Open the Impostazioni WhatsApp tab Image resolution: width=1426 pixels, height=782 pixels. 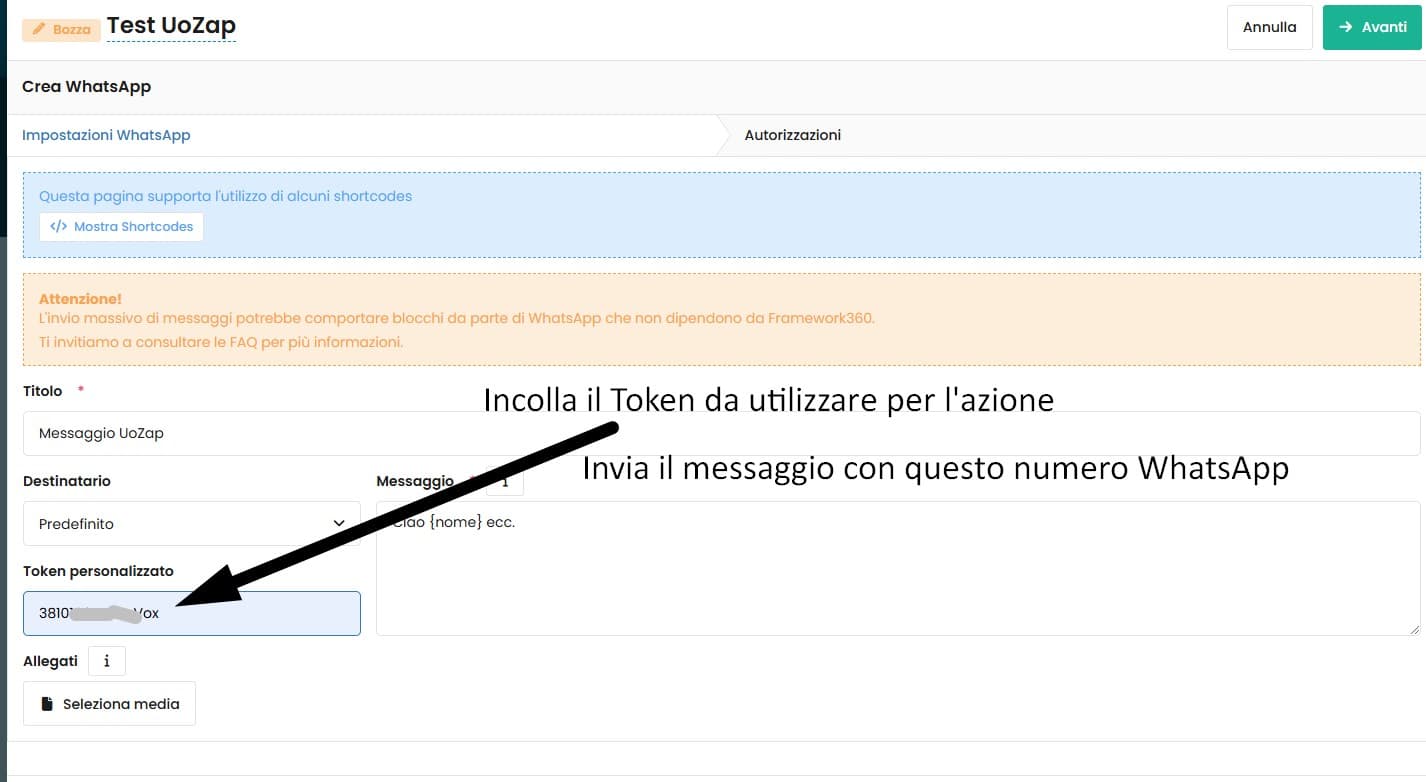(106, 135)
